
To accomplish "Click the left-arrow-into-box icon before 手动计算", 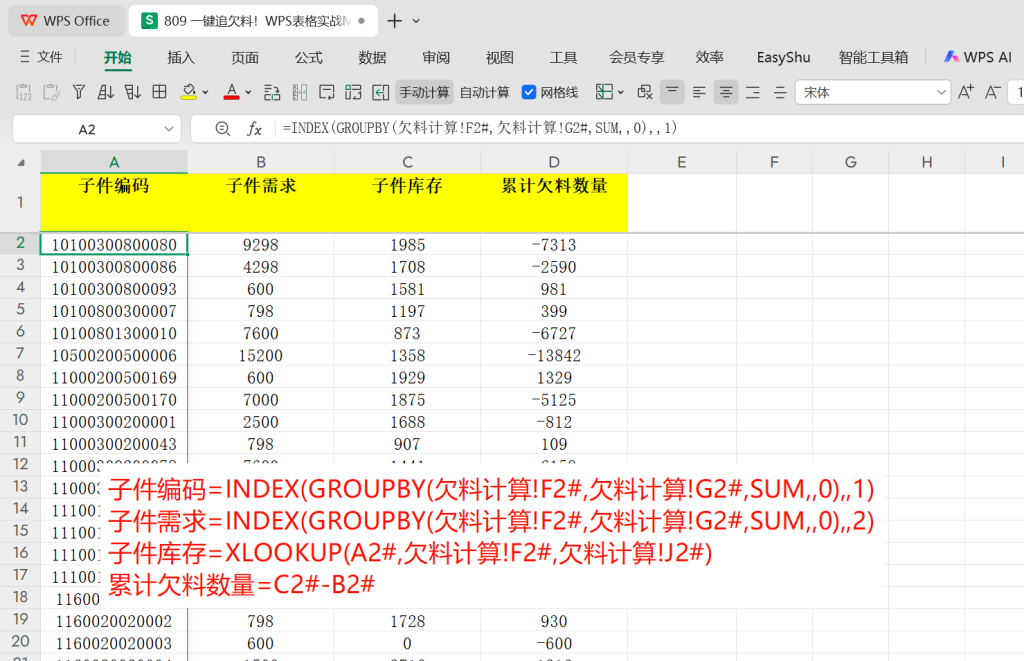I will 381,92.
